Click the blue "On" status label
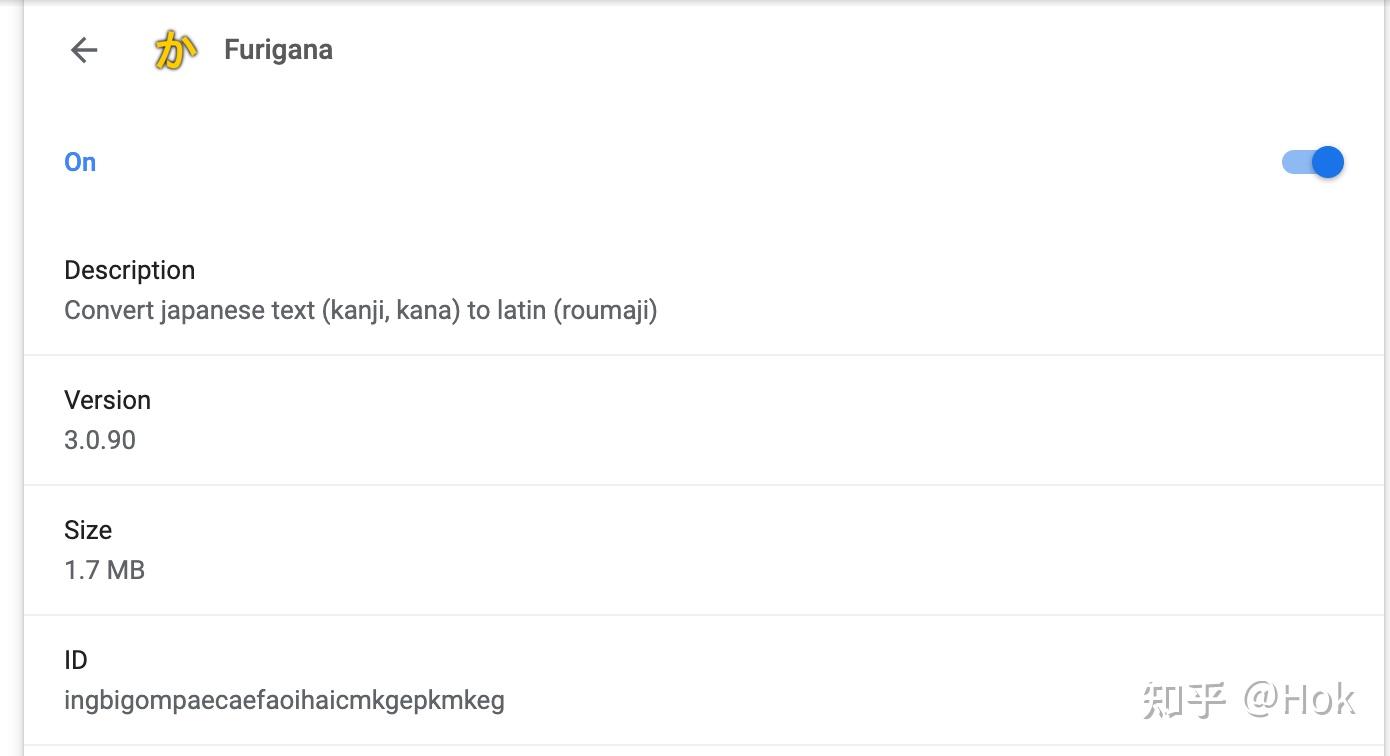This screenshot has height=756, width=1390. [80, 162]
